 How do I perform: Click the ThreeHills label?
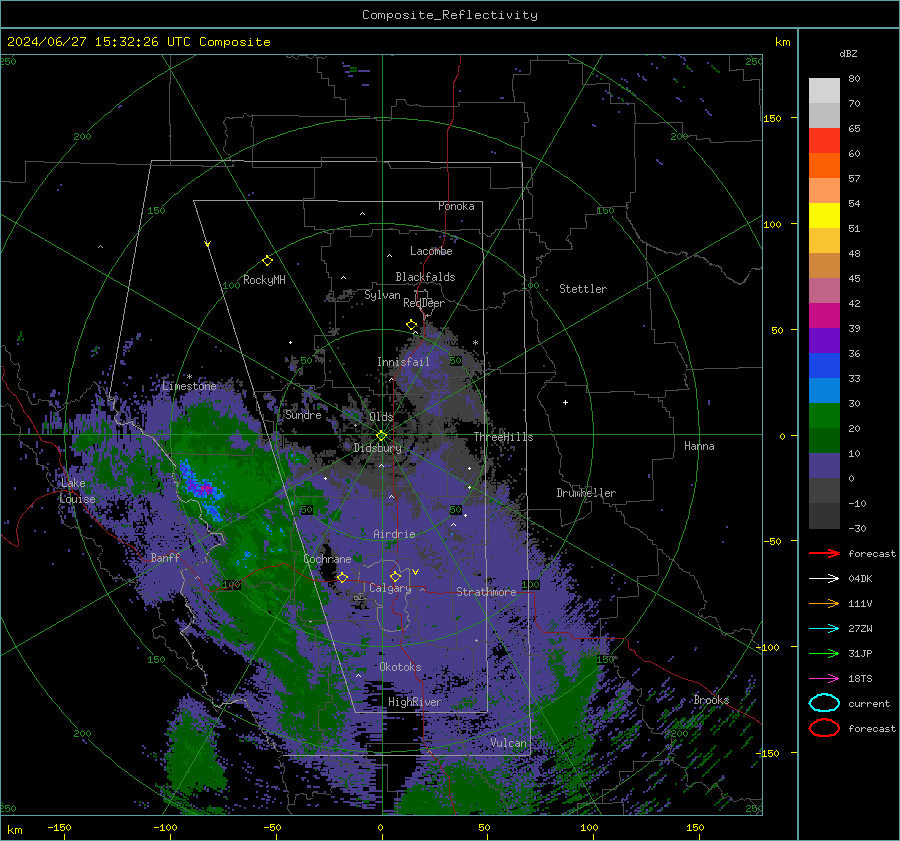tap(503, 437)
